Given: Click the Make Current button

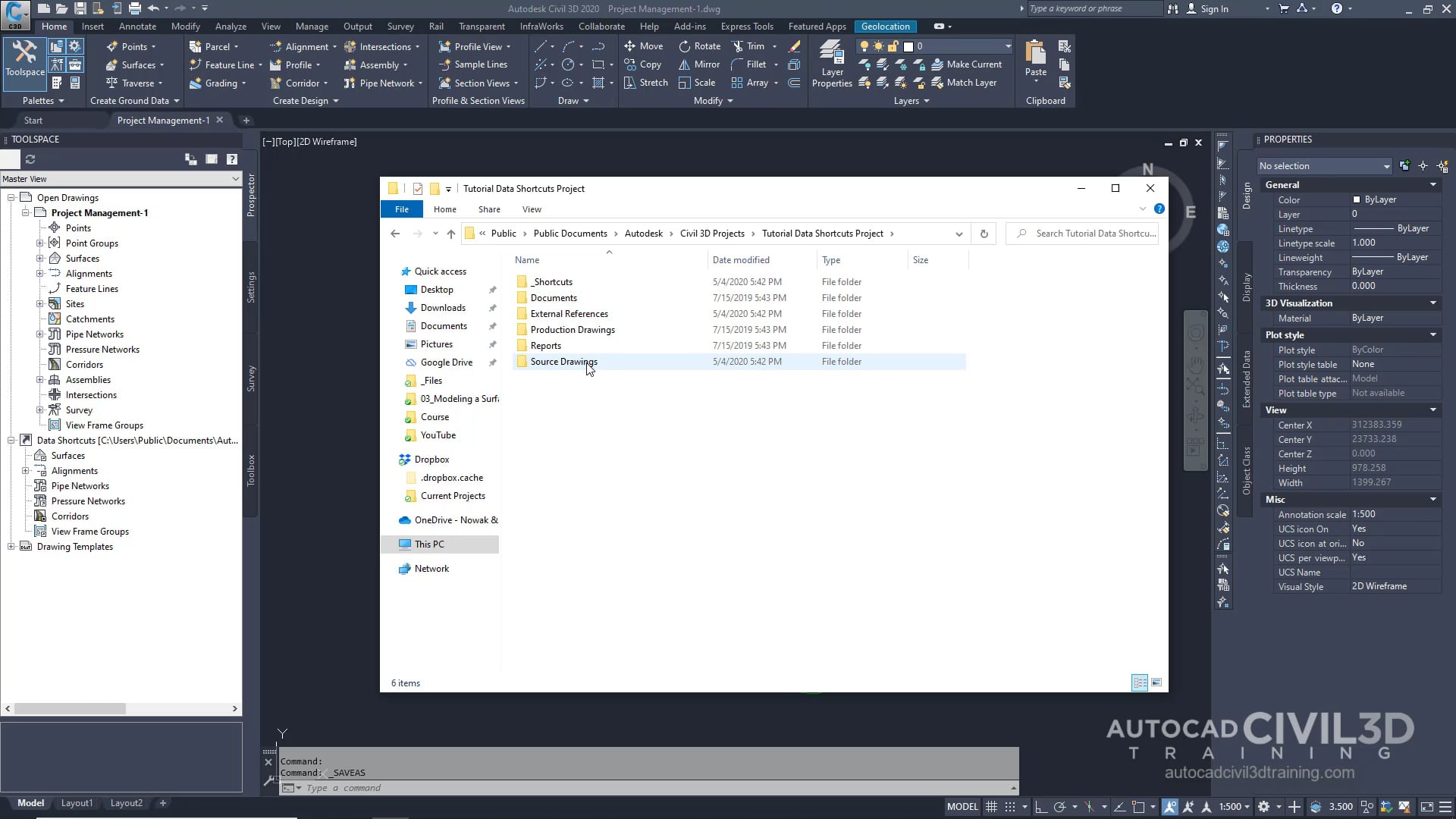Looking at the screenshot, I should (x=968, y=64).
